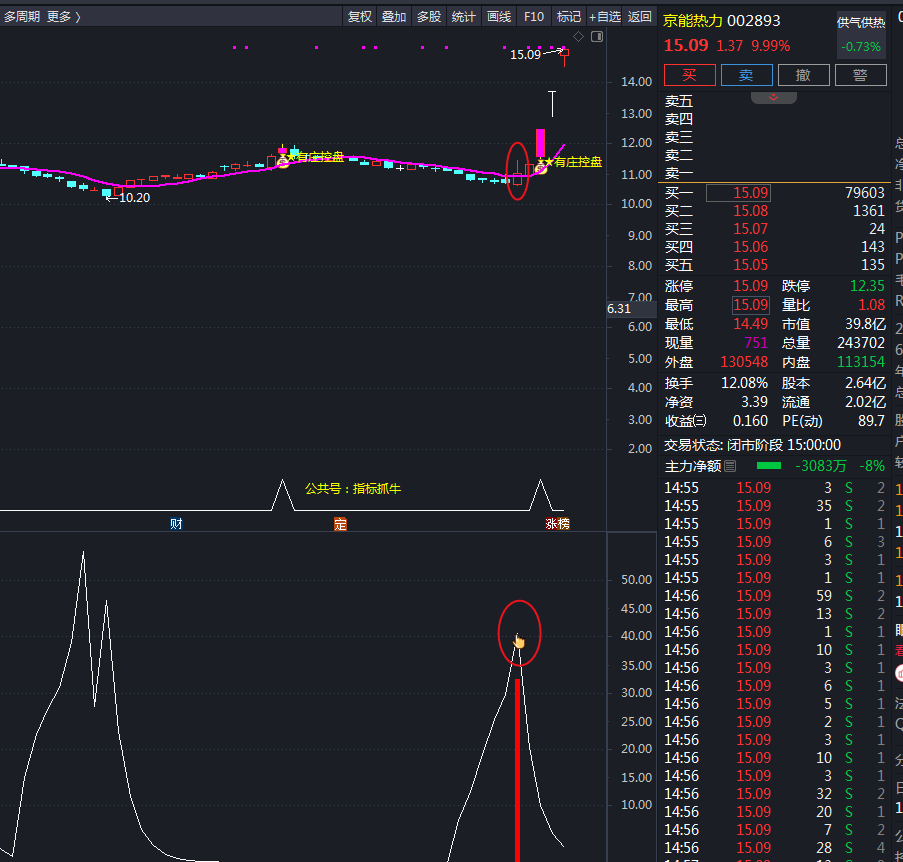Screen dimensions: 903x862
Task: Open the 多周期 period selector
Action: point(22,17)
